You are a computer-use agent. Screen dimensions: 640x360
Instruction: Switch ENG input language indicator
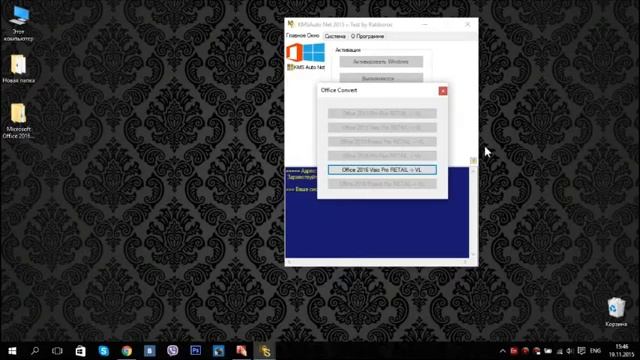point(596,351)
